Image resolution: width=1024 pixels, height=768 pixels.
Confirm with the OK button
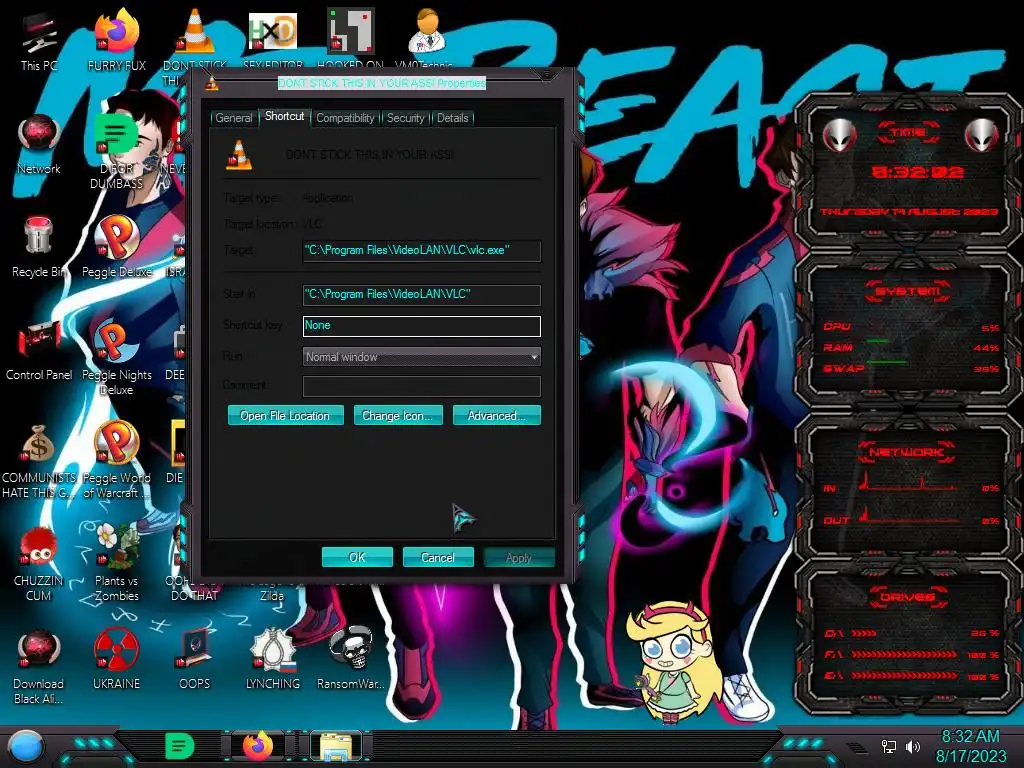coord(357,557)
